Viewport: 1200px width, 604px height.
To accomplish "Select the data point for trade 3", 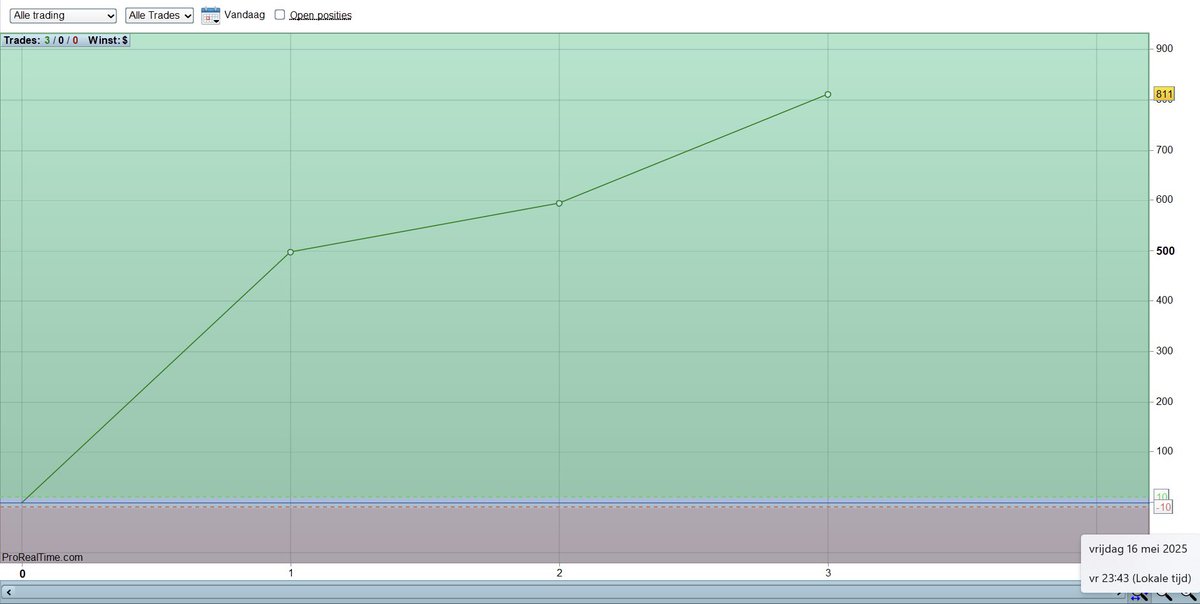I will (828, 94).
